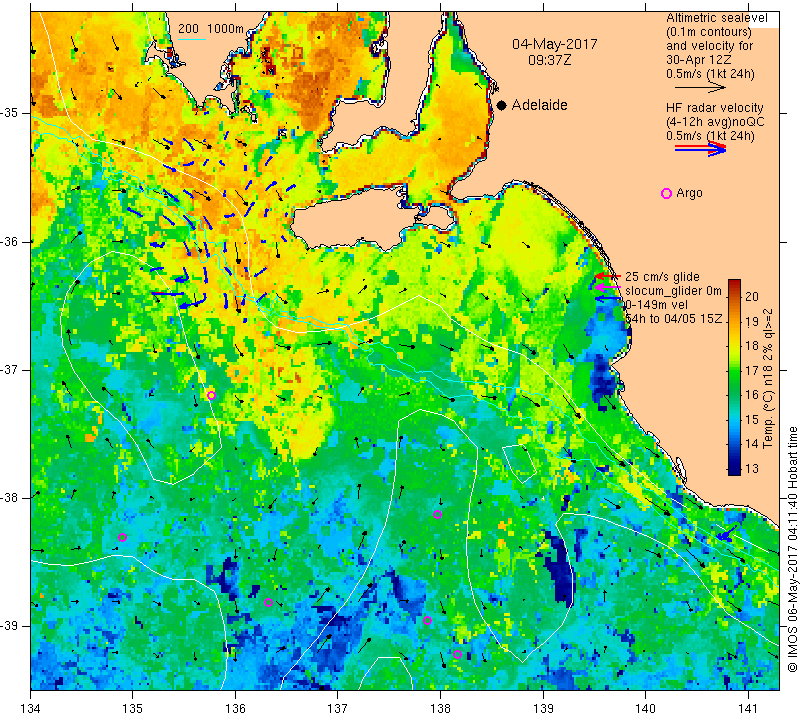Viewport: 800px width, 720px height.
Task: Click the green 17 degree band of the colorbar
Action: (x=734, y=370)
